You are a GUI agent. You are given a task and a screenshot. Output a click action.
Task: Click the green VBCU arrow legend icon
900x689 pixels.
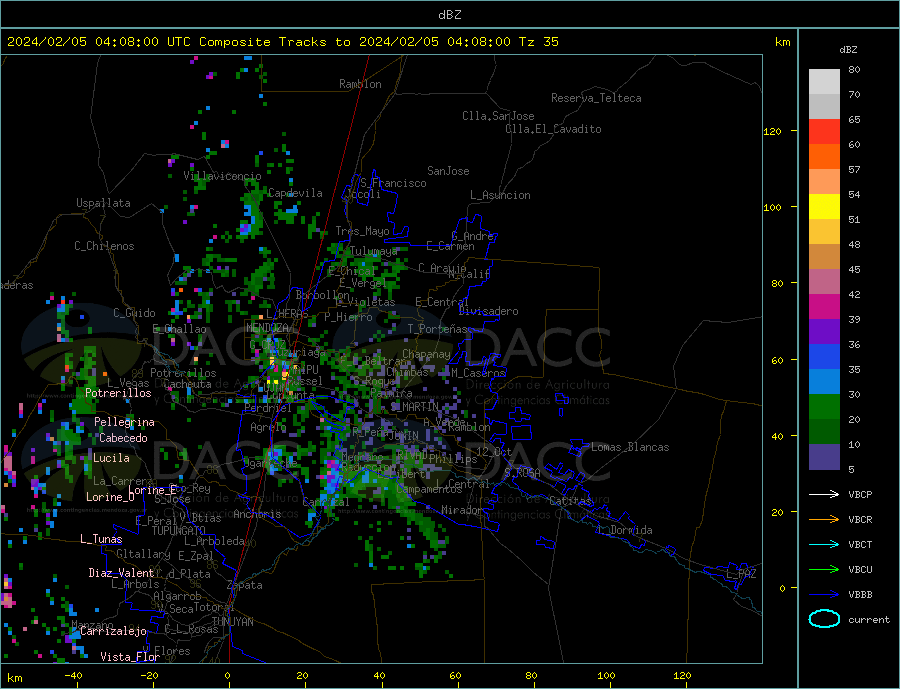tap(824, 570)
